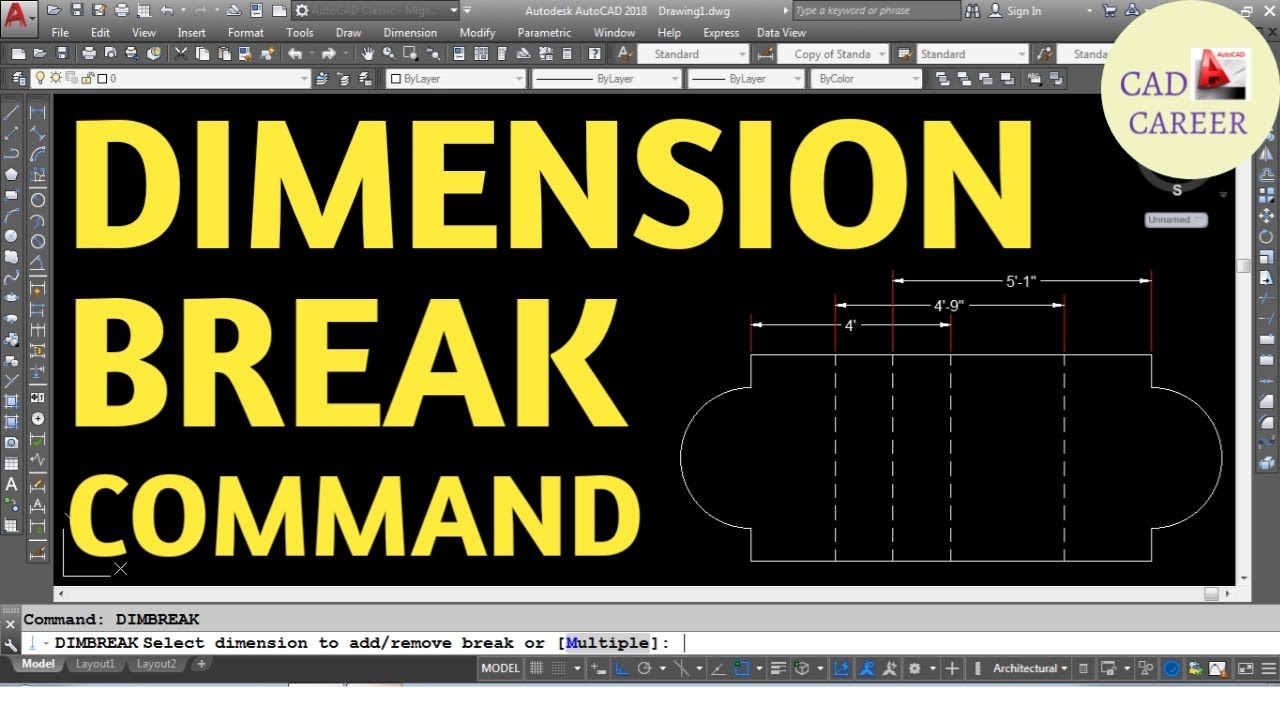Open the Parametric menu
The width and height of the screenshot is (1280, 720).
coord(544,33)
